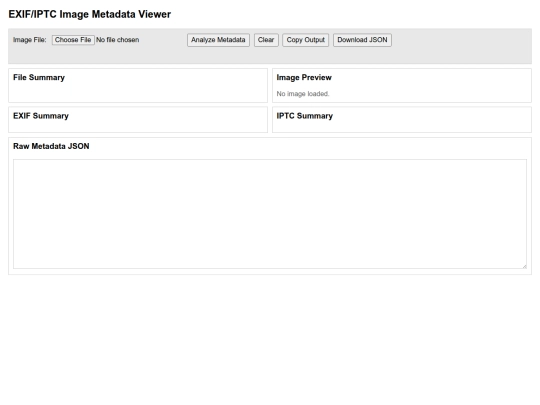540x405 pixels.
Task: Focus the Raw Metadata JSON text area
Action: tap(270, 214)
